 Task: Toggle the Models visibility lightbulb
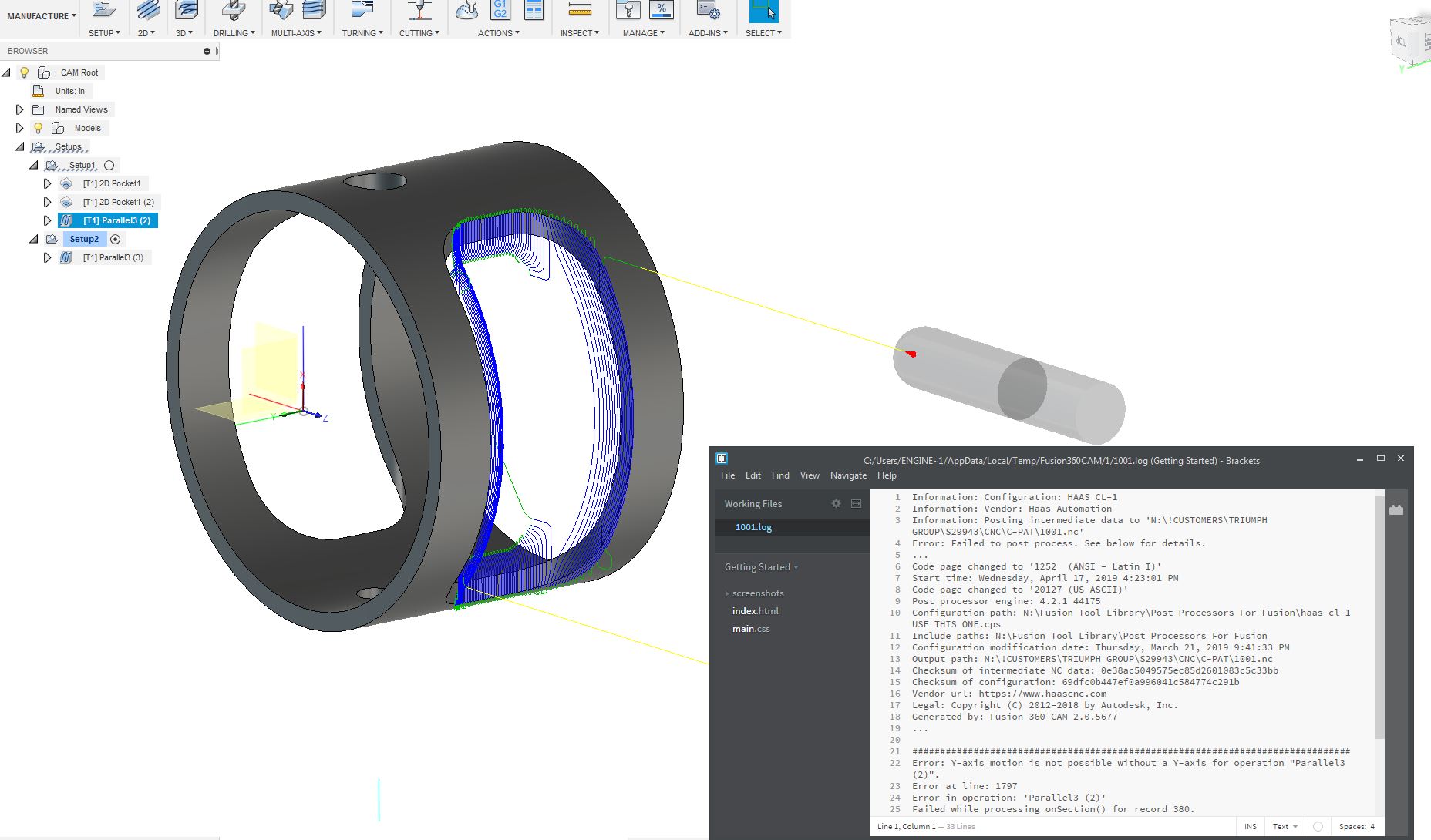tap(39, 128)
